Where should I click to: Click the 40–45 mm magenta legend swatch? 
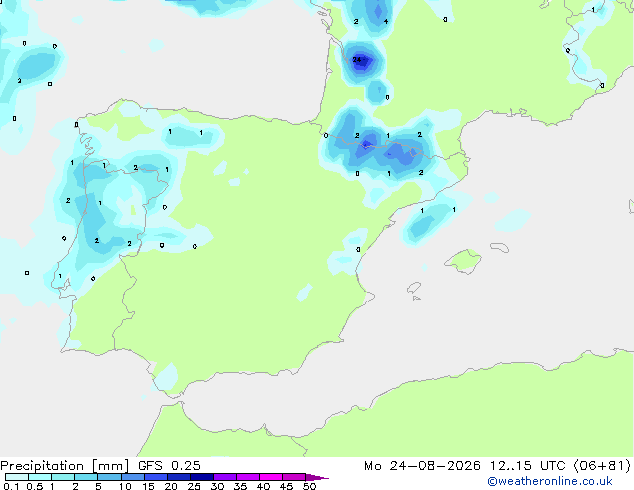[271, 477]
